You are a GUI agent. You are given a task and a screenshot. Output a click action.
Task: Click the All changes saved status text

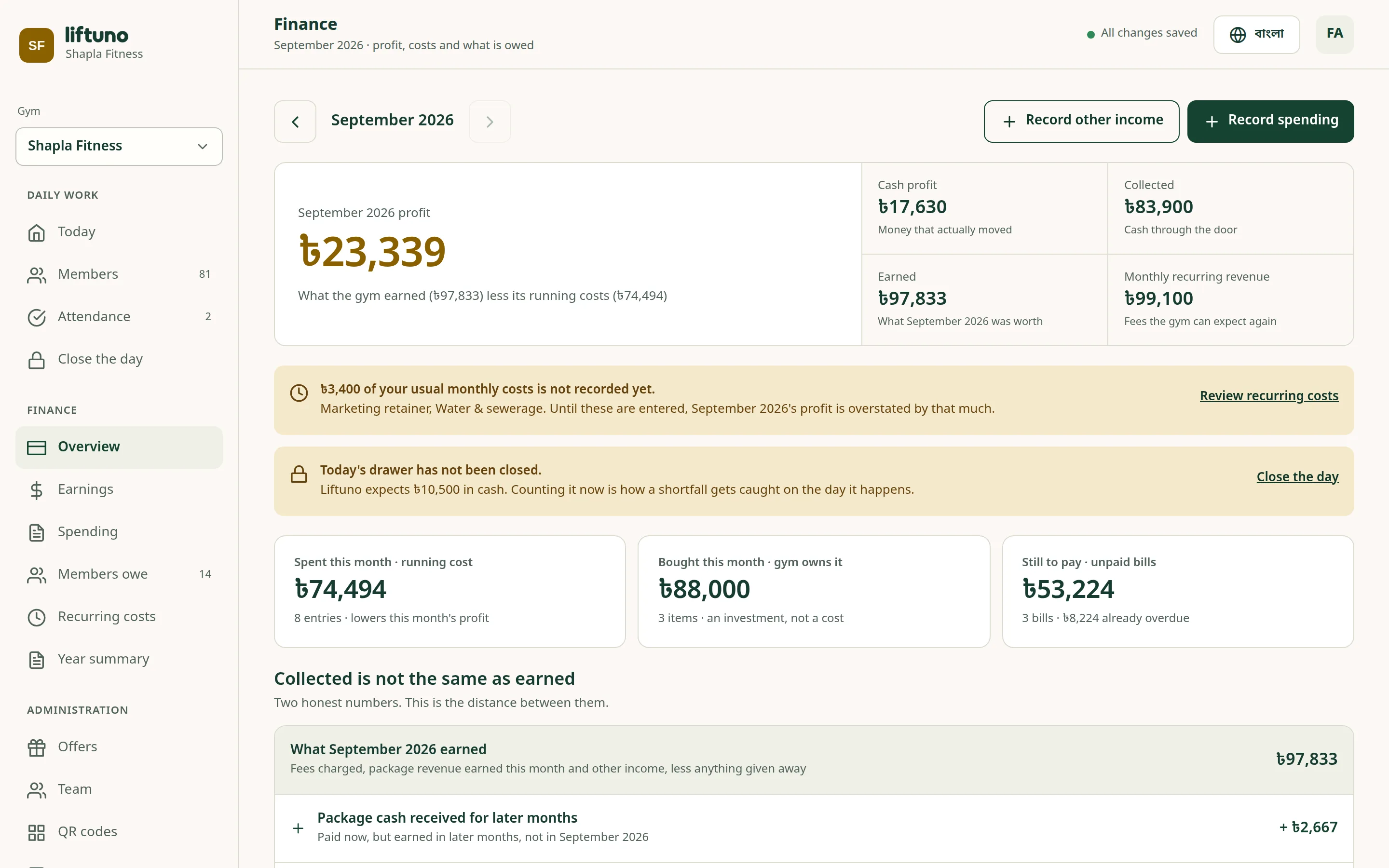coord(1148,33)
